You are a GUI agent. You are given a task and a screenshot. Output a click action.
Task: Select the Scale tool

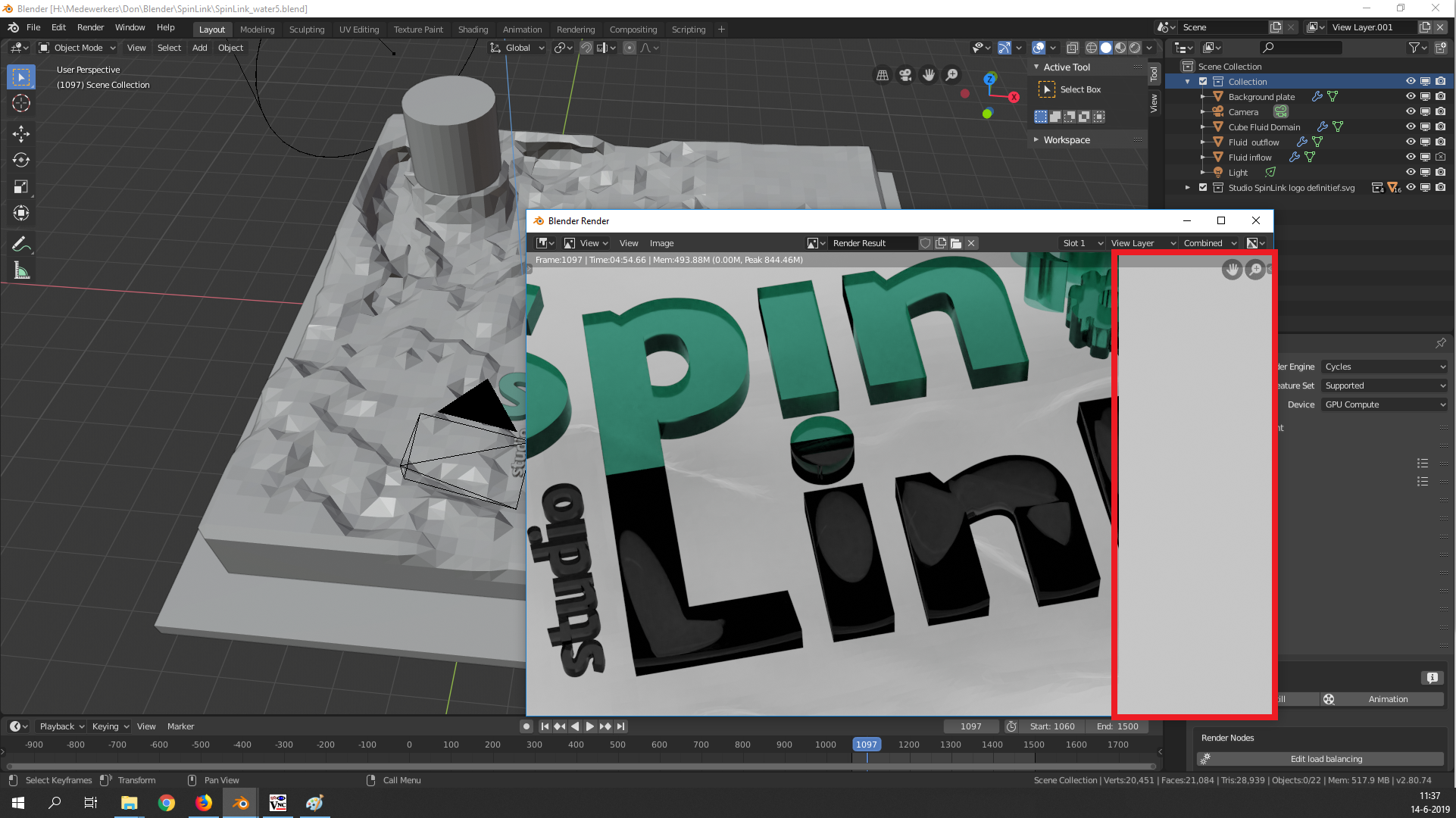tap(21, 186)
